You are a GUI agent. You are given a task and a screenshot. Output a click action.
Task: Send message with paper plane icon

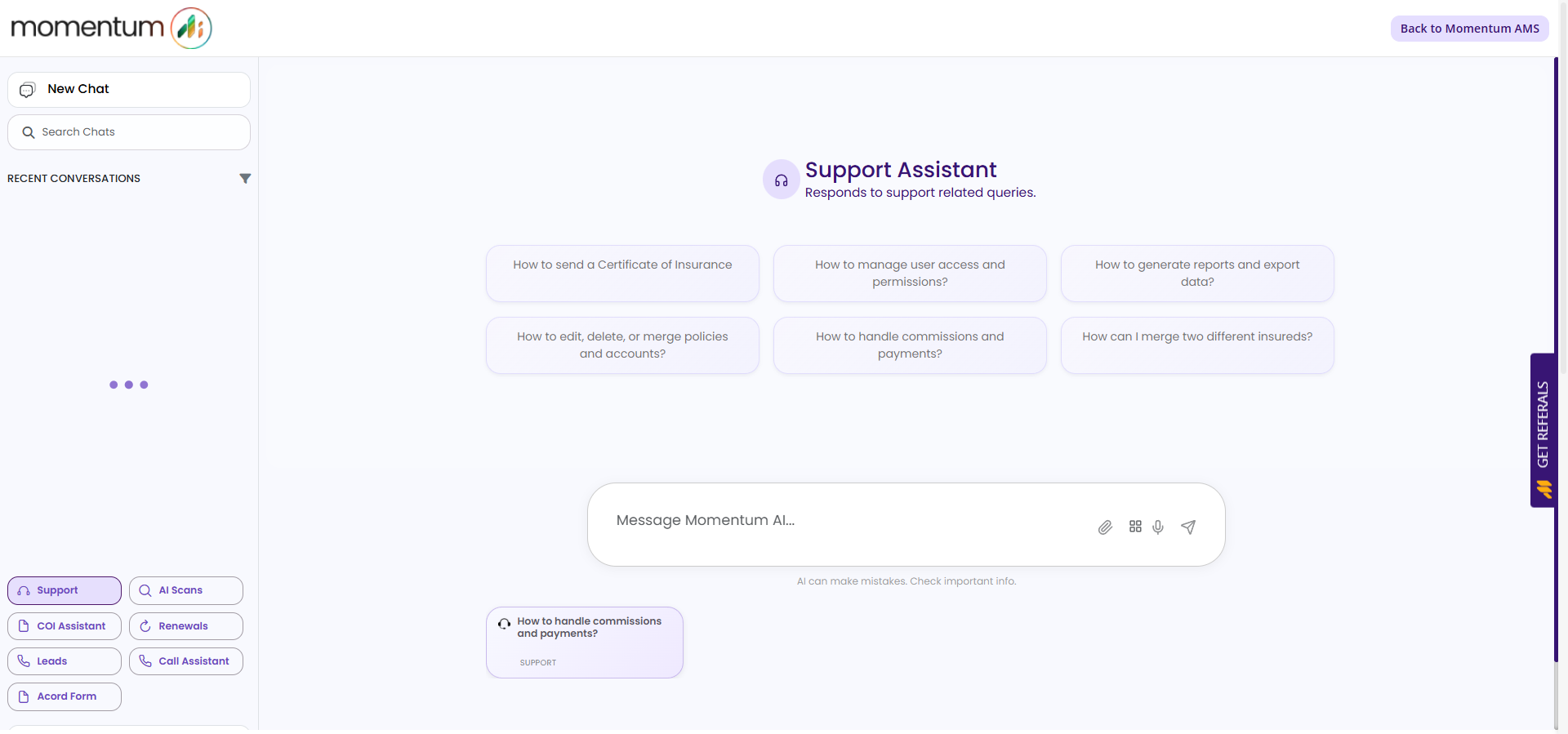pyautogui.click(x=1188, y=527)
